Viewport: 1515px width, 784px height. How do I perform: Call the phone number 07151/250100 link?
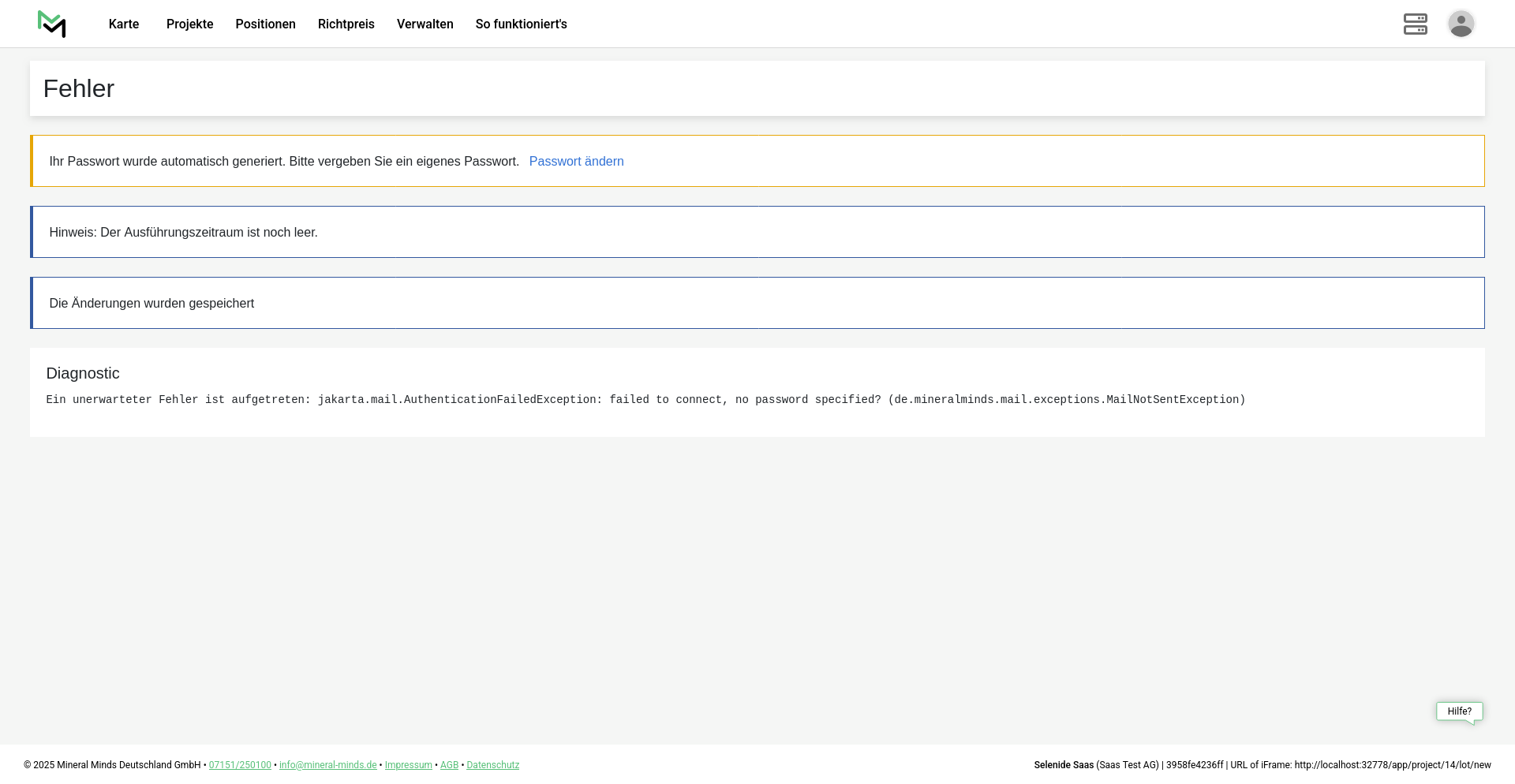pyautogui.click(x=240, y=765)
